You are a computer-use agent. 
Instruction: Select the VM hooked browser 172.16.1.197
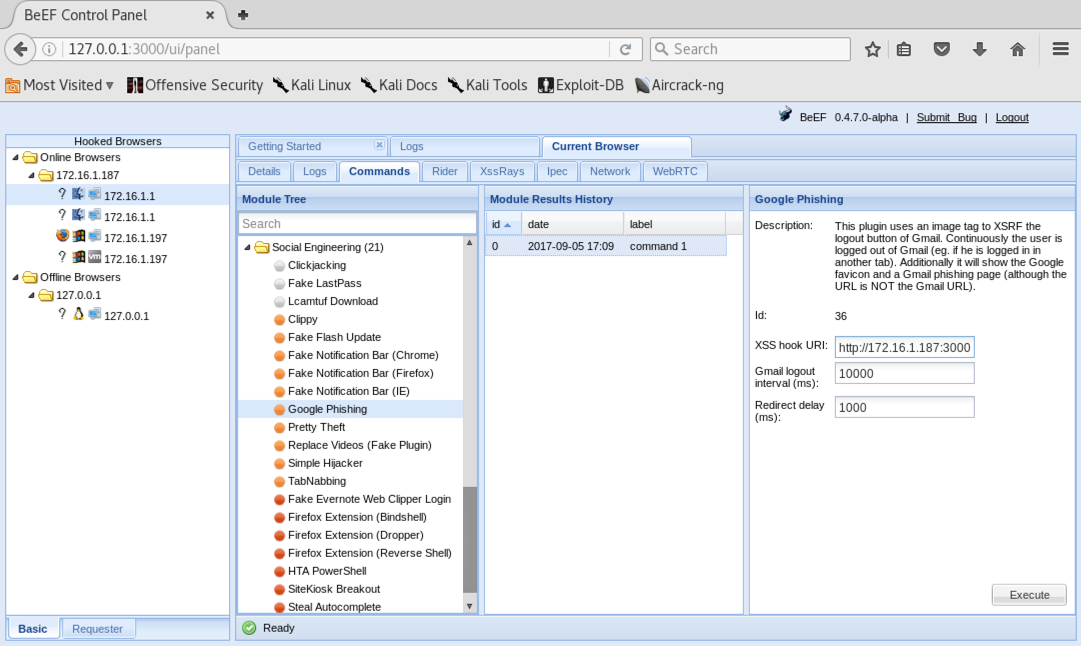pyautogui.click(x=117, y=259)
